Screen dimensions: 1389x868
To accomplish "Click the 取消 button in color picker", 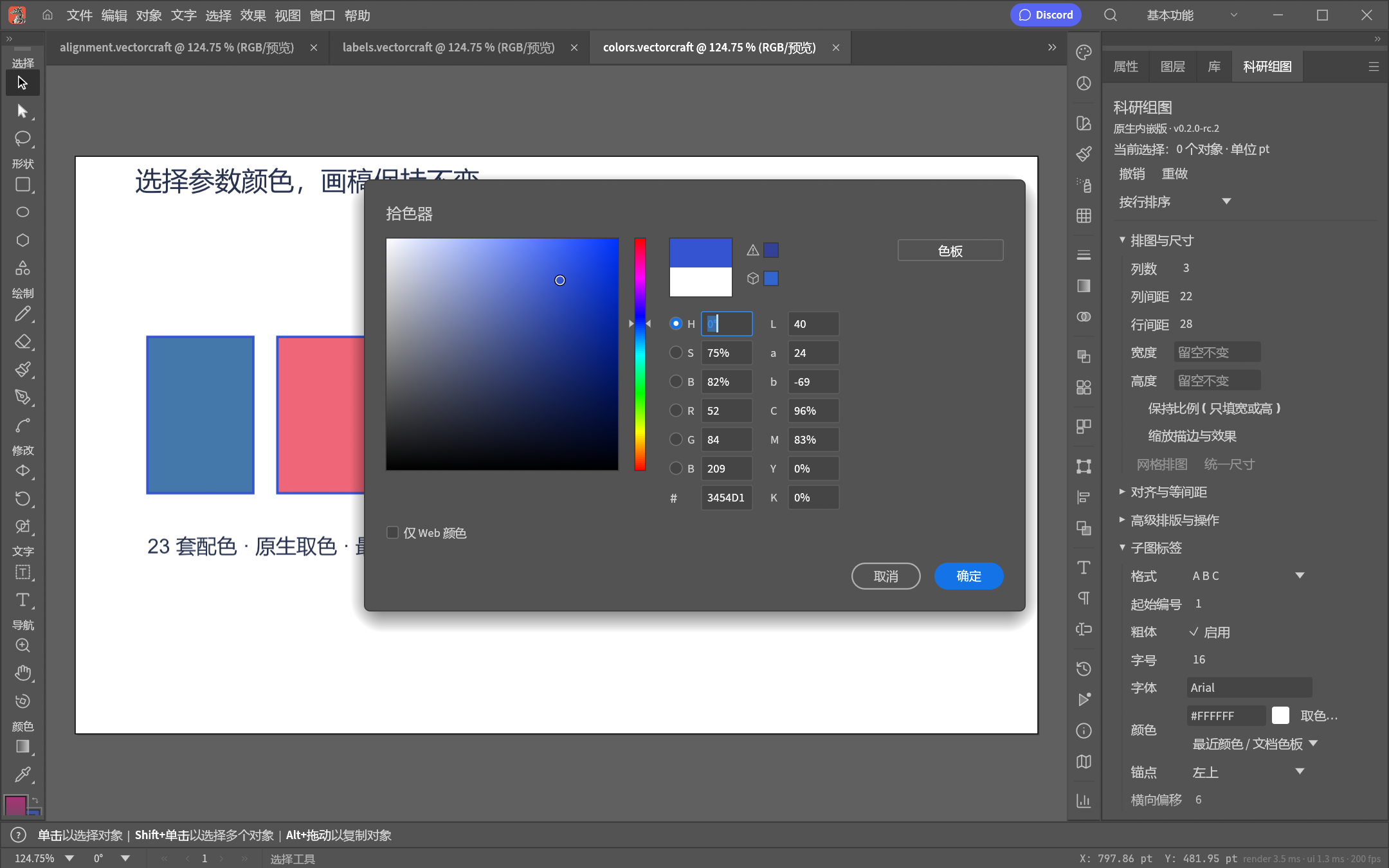I will tap(886, 576).
